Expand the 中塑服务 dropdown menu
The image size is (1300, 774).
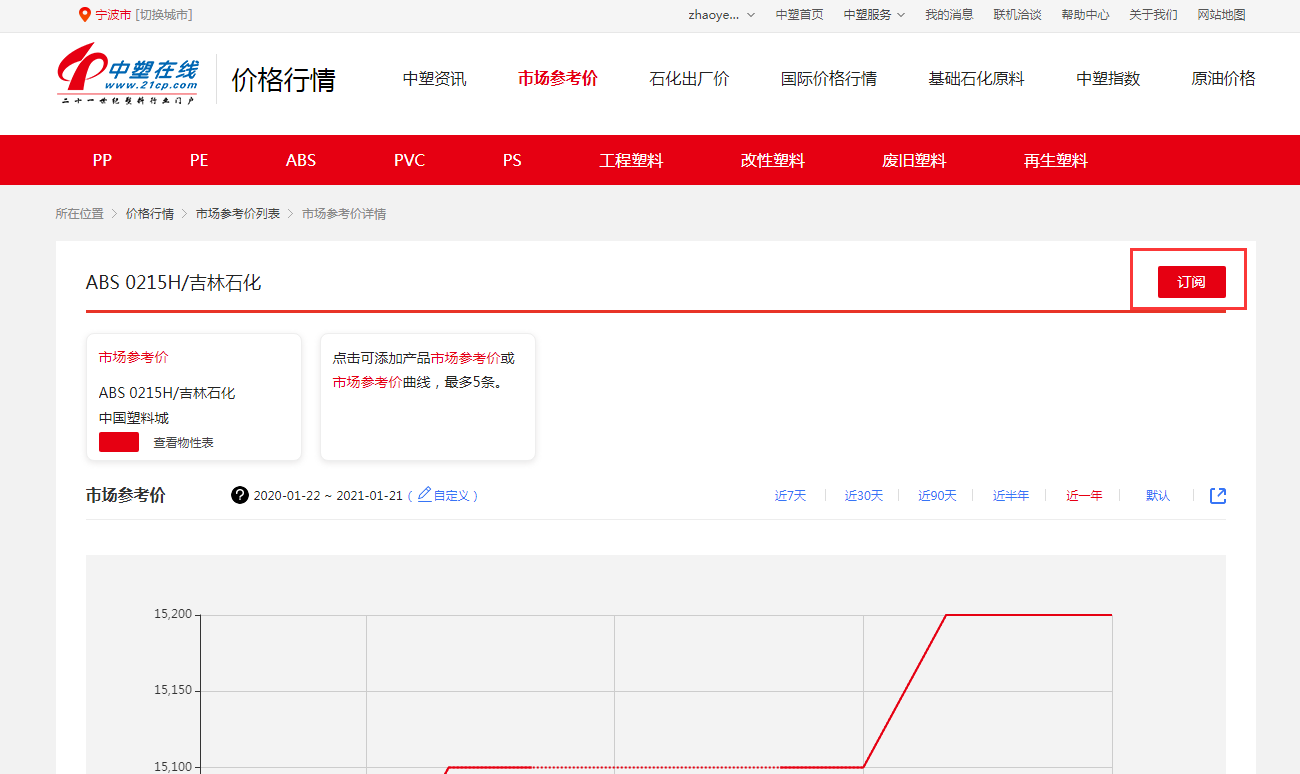(x=874, y=15)
